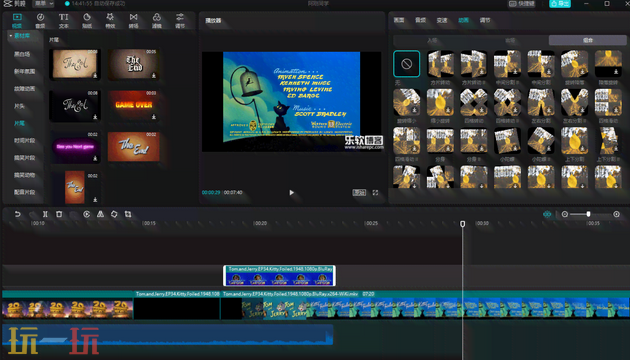The image size is (630, 360).
Task: Click the crop icon in the timeline toolbar
Action: click(x=128, y=214)
